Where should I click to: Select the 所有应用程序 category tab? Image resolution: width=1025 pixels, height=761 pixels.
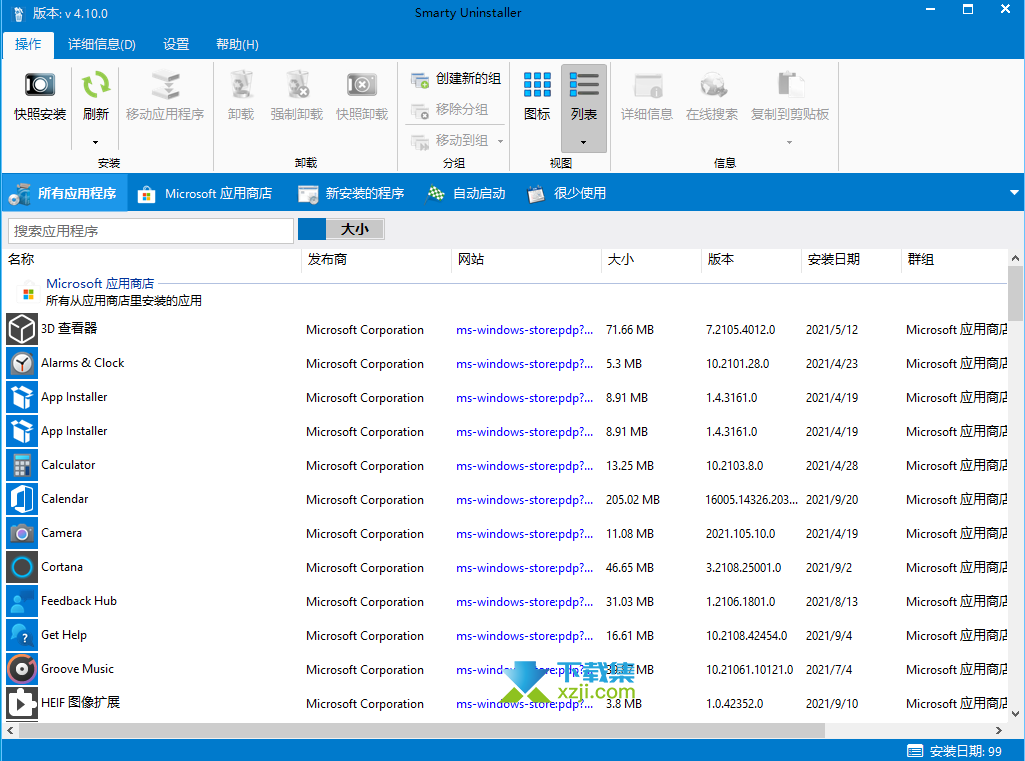point(64,193)
